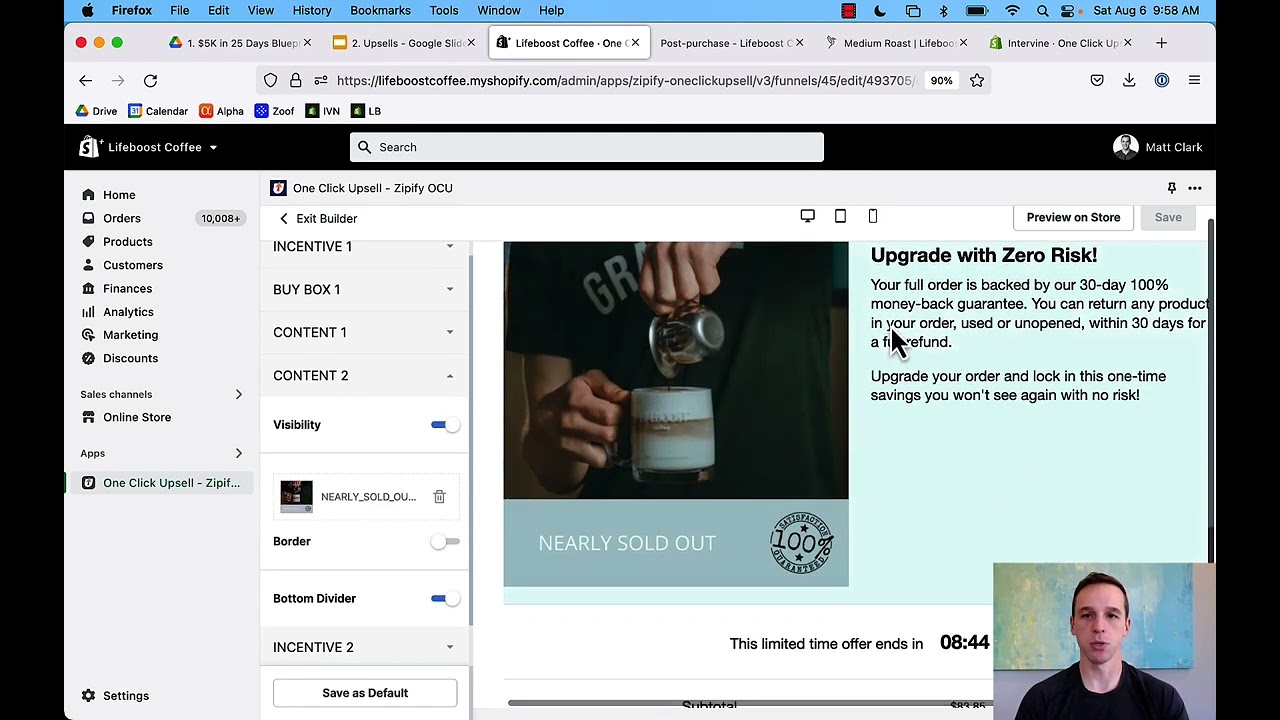The width and height of the screenshot is (1280, 720).
Task: Open a new browser tab
Action: 1161,43
